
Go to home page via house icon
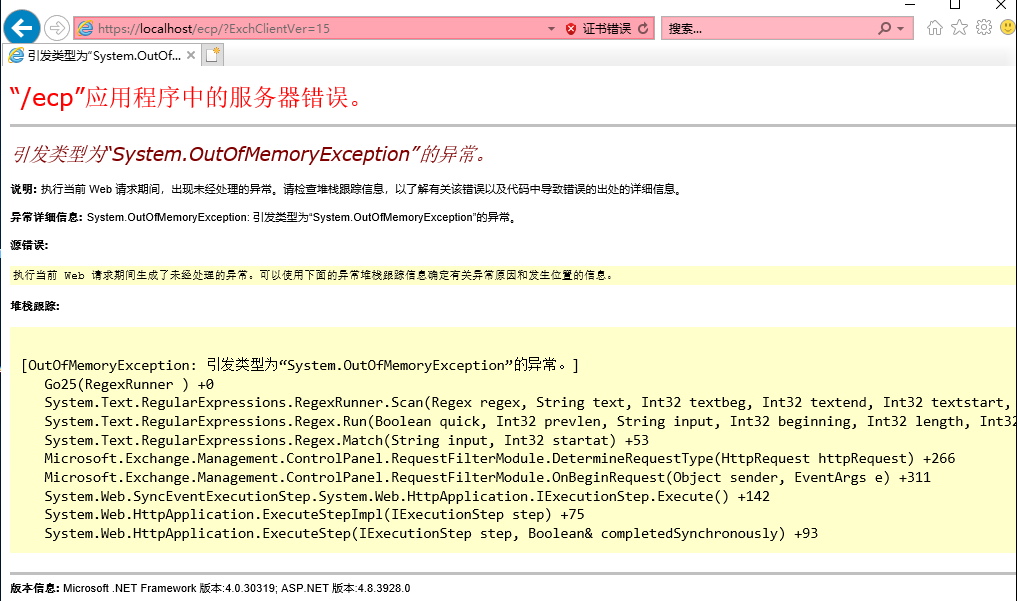(x=935, y=27)
